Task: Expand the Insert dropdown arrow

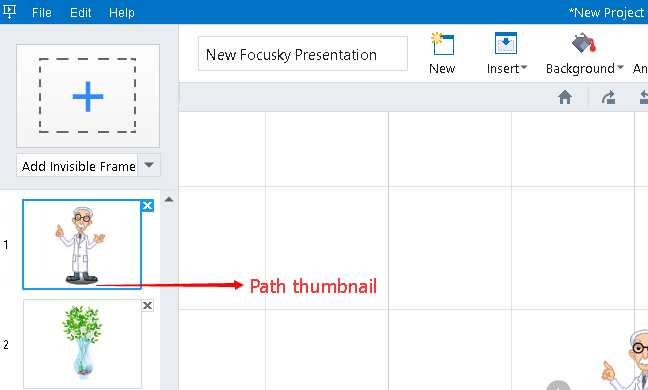Action: tap(524, 67)
